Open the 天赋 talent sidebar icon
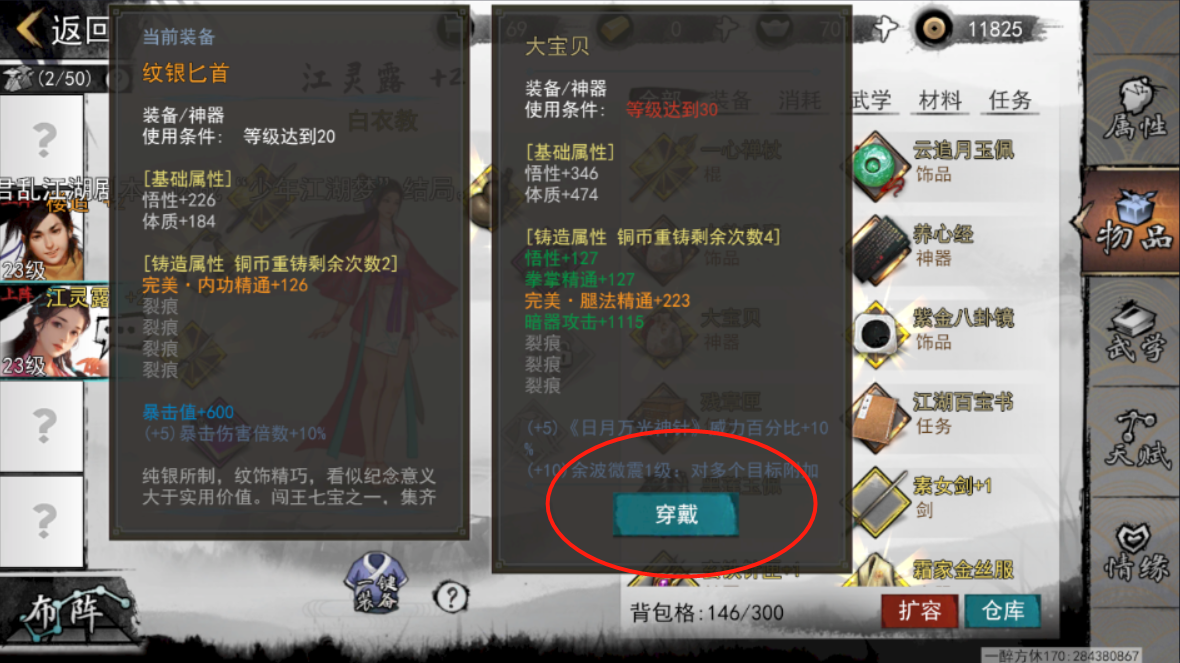 click(x=1135, y=440)
